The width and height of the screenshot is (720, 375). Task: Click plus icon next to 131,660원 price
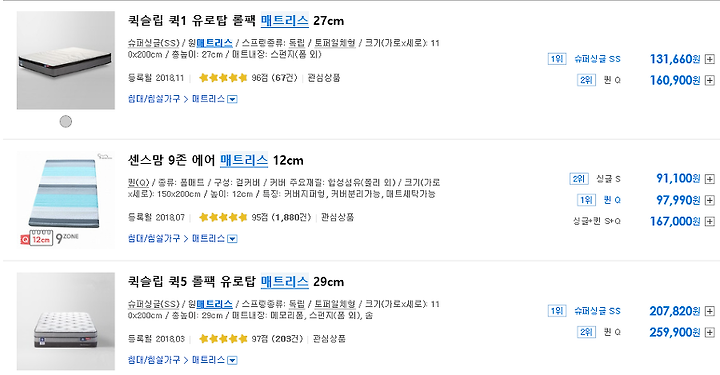click(709, 59)
